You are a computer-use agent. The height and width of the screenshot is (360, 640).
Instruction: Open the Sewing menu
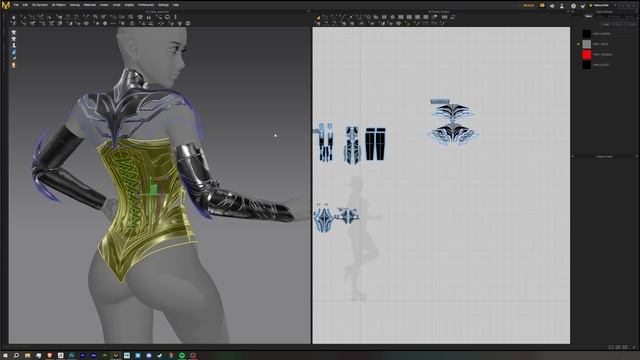[x=75, y=5]
